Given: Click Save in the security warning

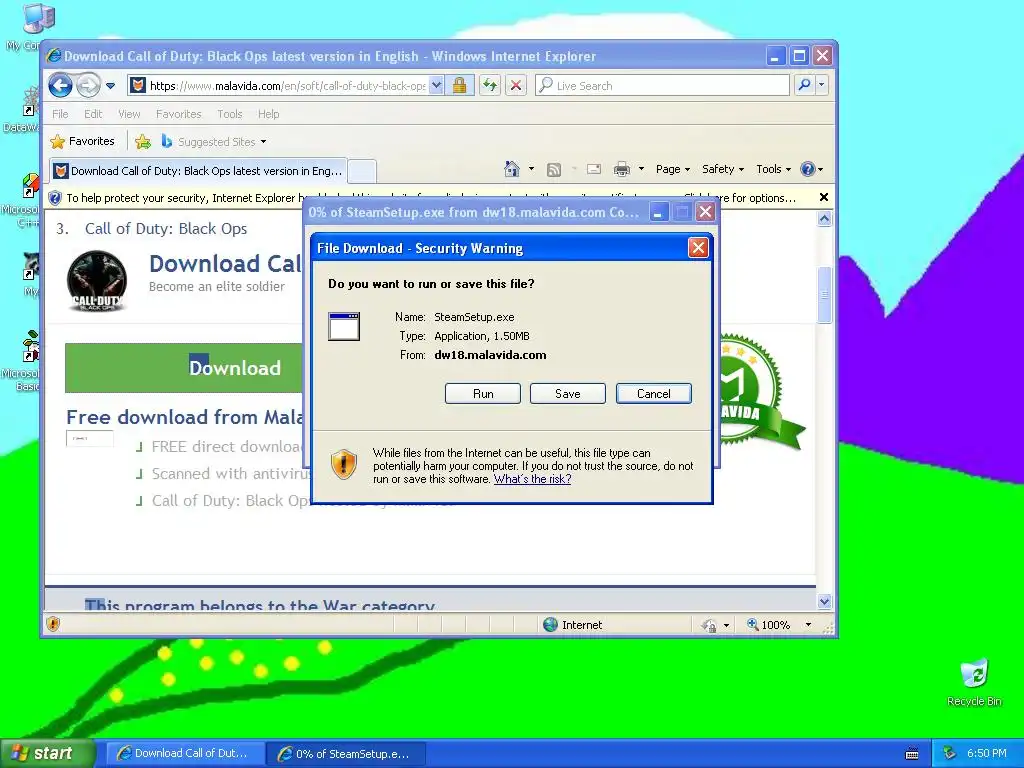Looking at the screenshot, I should coord(568,394).
